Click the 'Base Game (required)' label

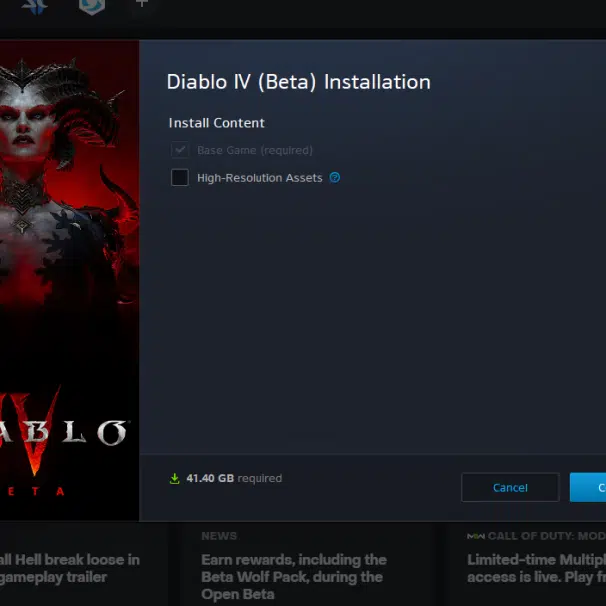(x=255, y=150)
